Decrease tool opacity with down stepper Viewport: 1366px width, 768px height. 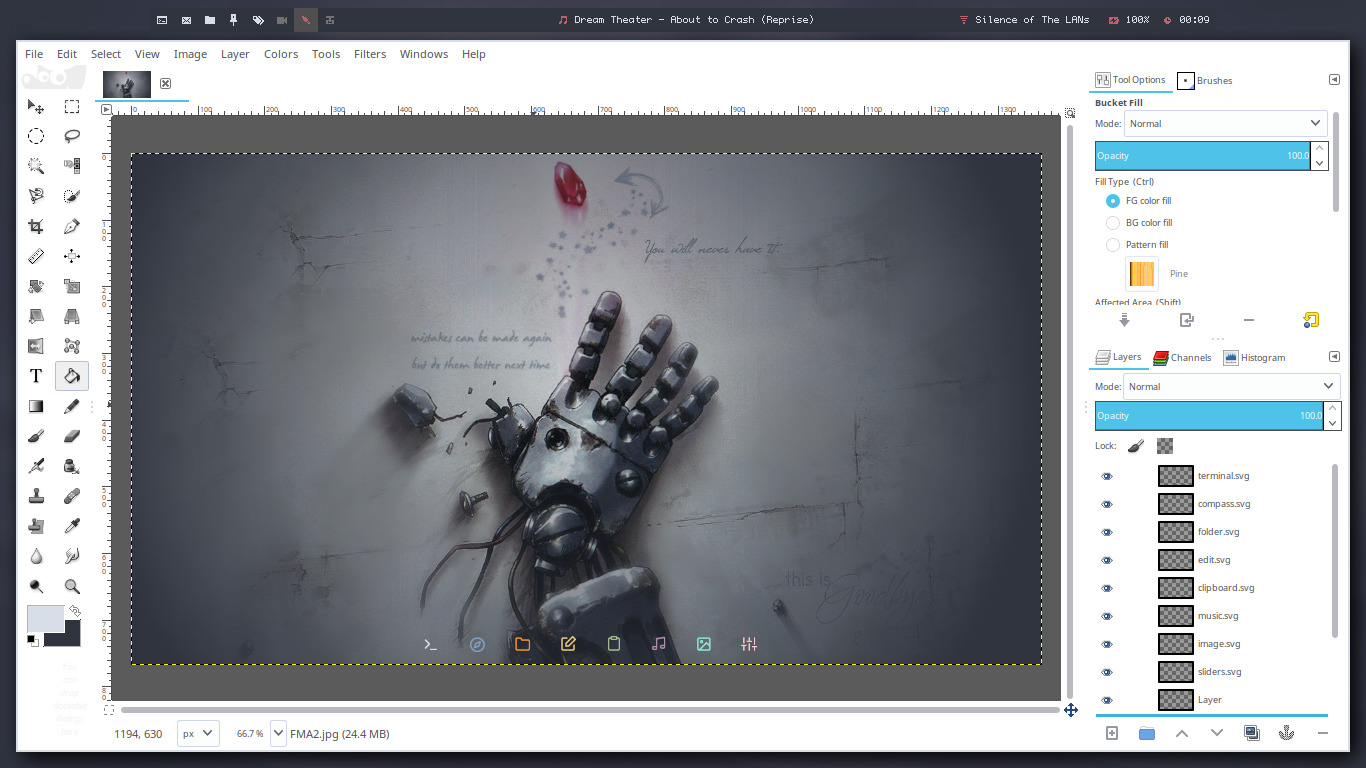pos(1320,163)
